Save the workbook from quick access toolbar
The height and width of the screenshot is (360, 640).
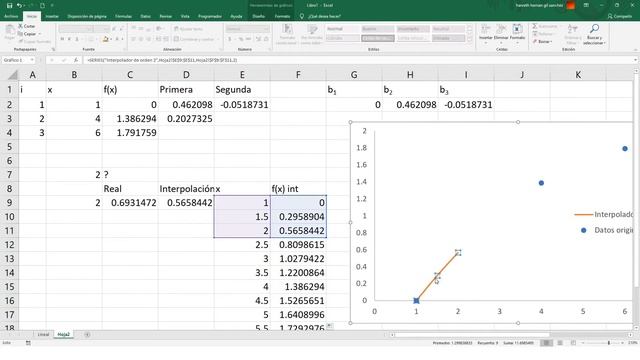tap(9, 6)
